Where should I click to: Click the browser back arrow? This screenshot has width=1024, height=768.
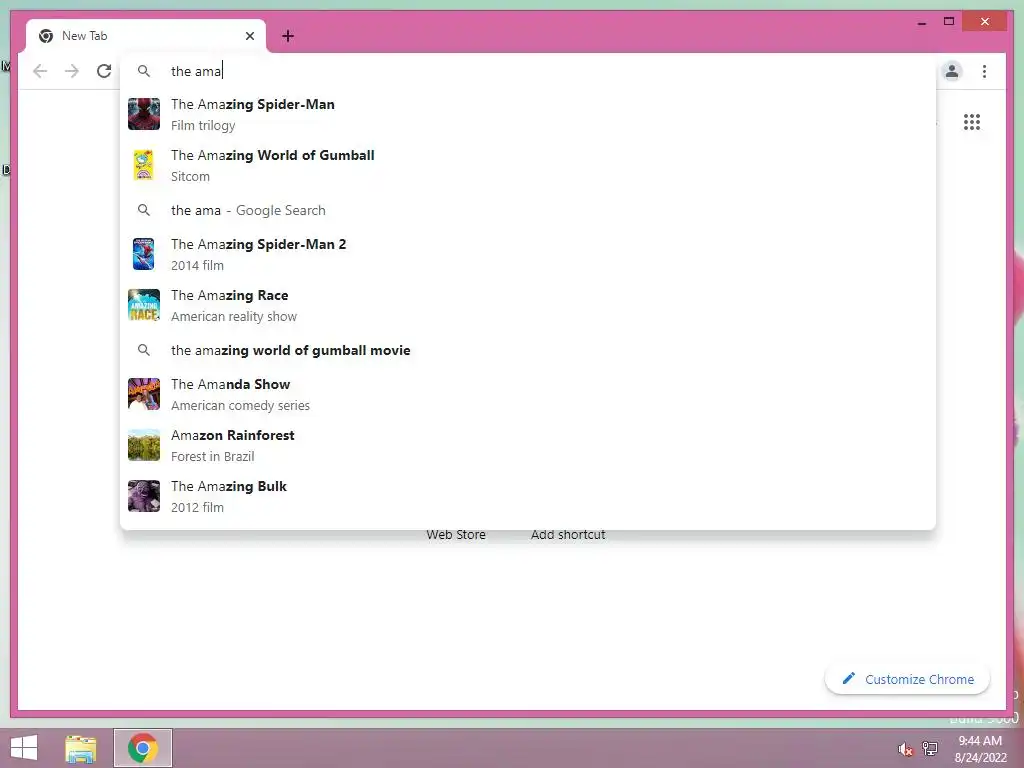pos(40,71)
